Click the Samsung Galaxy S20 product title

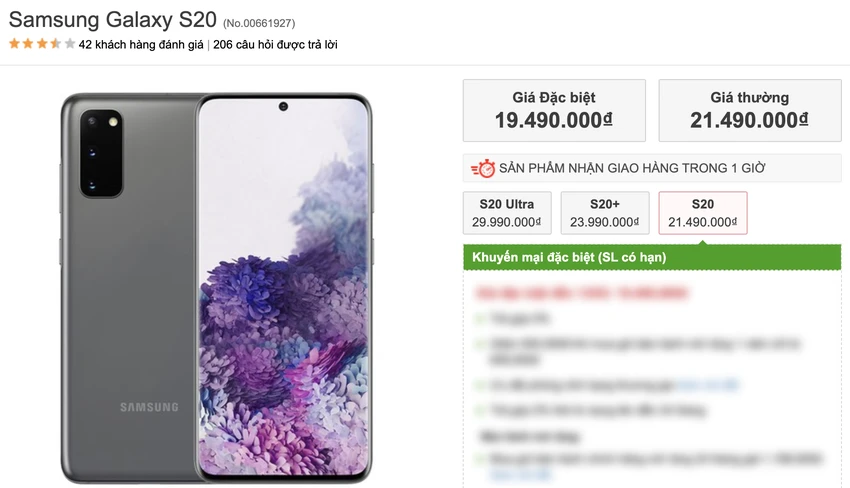click(x=113, y=20)
